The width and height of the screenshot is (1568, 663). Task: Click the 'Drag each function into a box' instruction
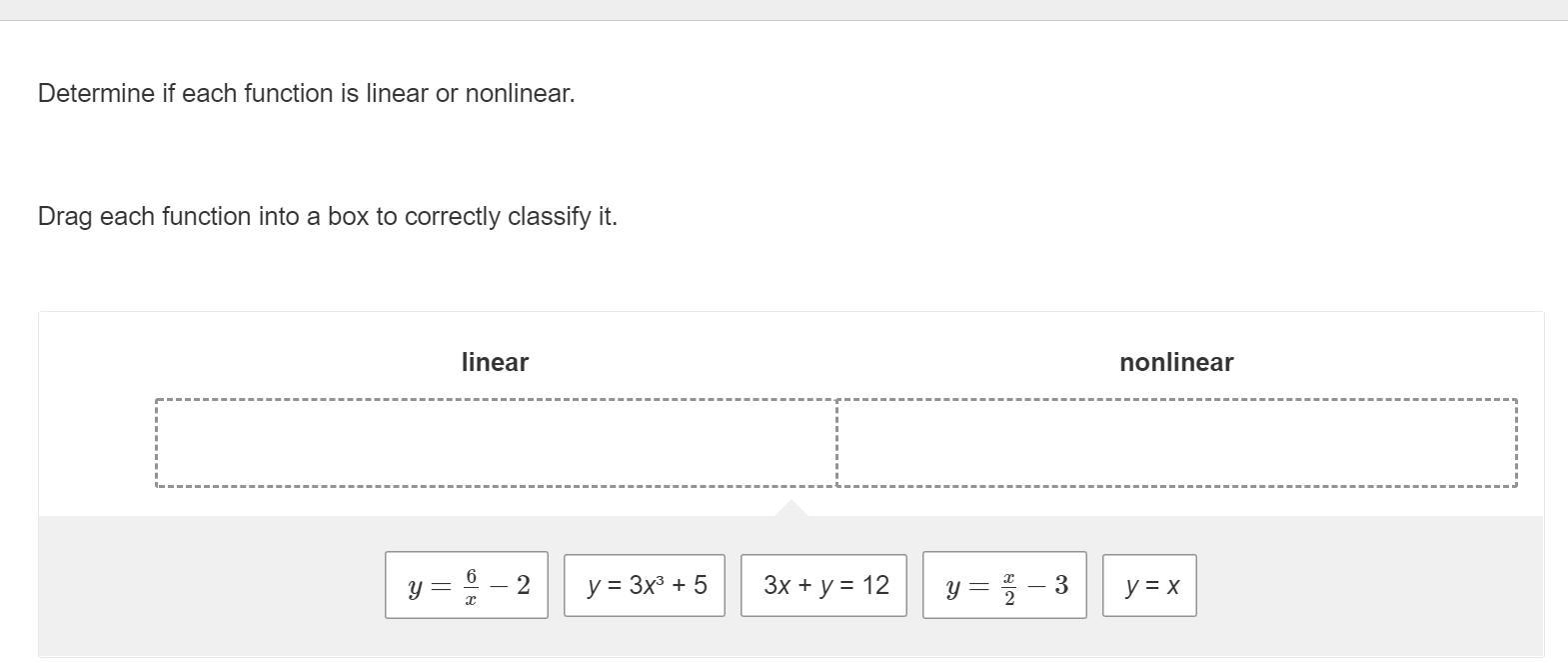pos(200,216)
